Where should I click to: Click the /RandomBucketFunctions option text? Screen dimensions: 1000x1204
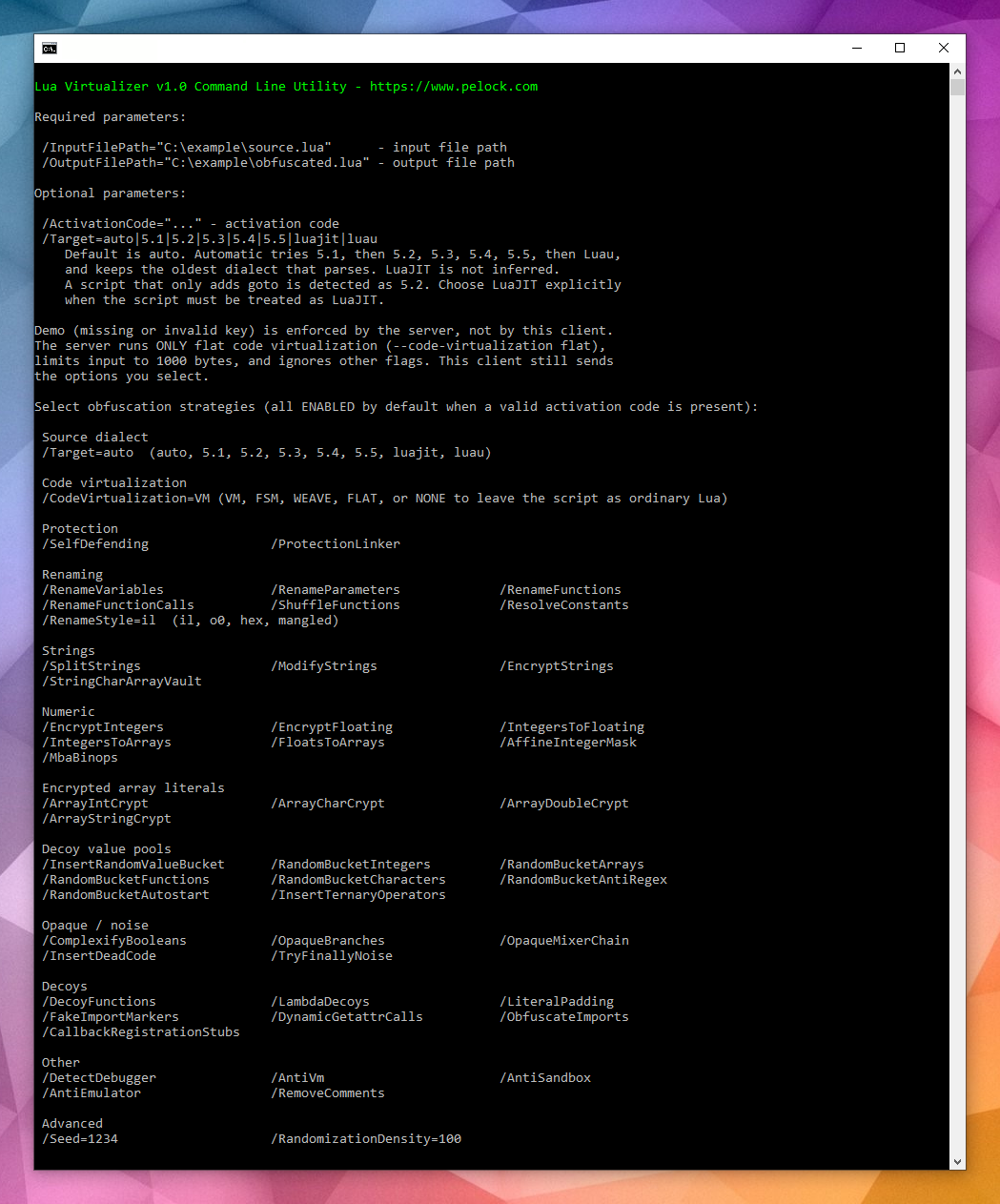point(126,880)
